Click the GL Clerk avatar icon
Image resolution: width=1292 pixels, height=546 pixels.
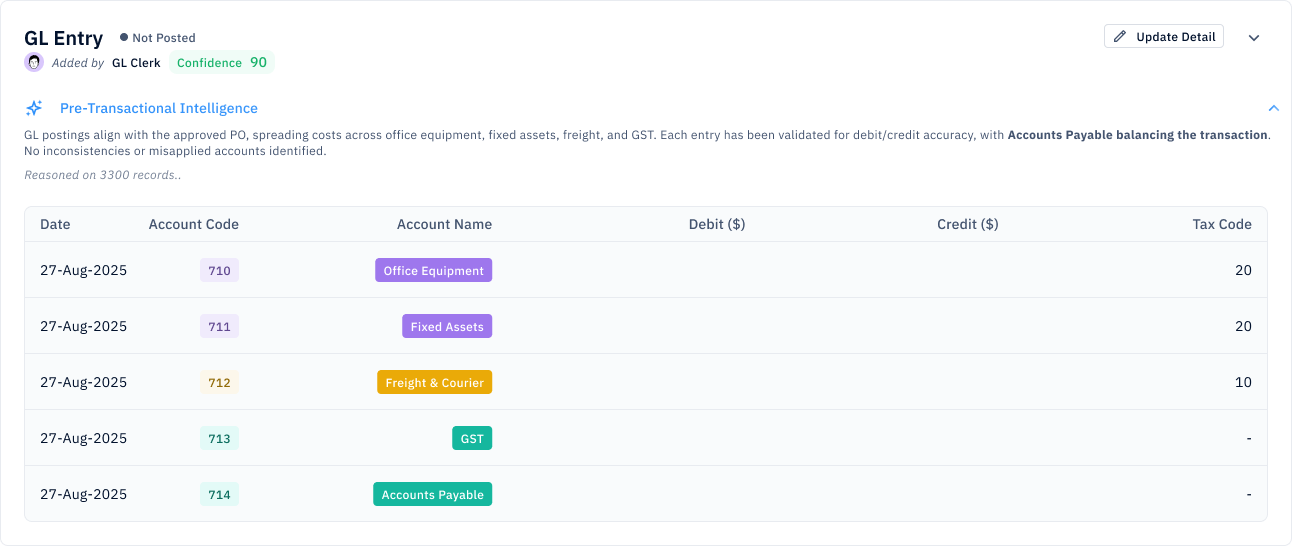pyautogui.click(x=34, y=62)
